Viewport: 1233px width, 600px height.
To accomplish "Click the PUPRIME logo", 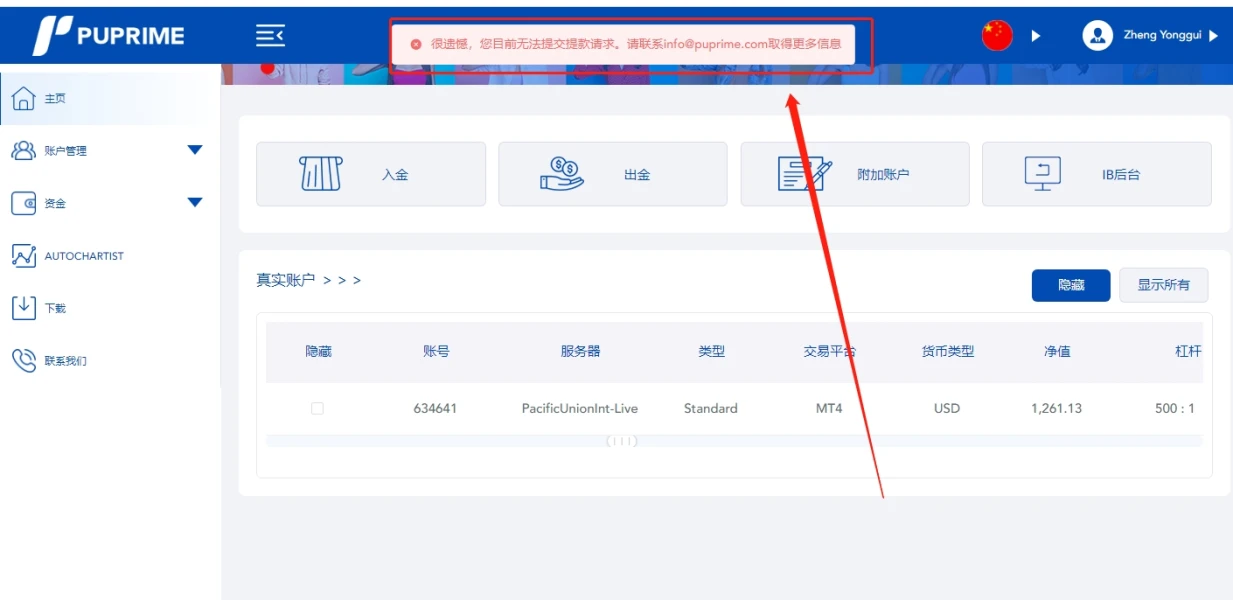I will (x=109, y=36).
